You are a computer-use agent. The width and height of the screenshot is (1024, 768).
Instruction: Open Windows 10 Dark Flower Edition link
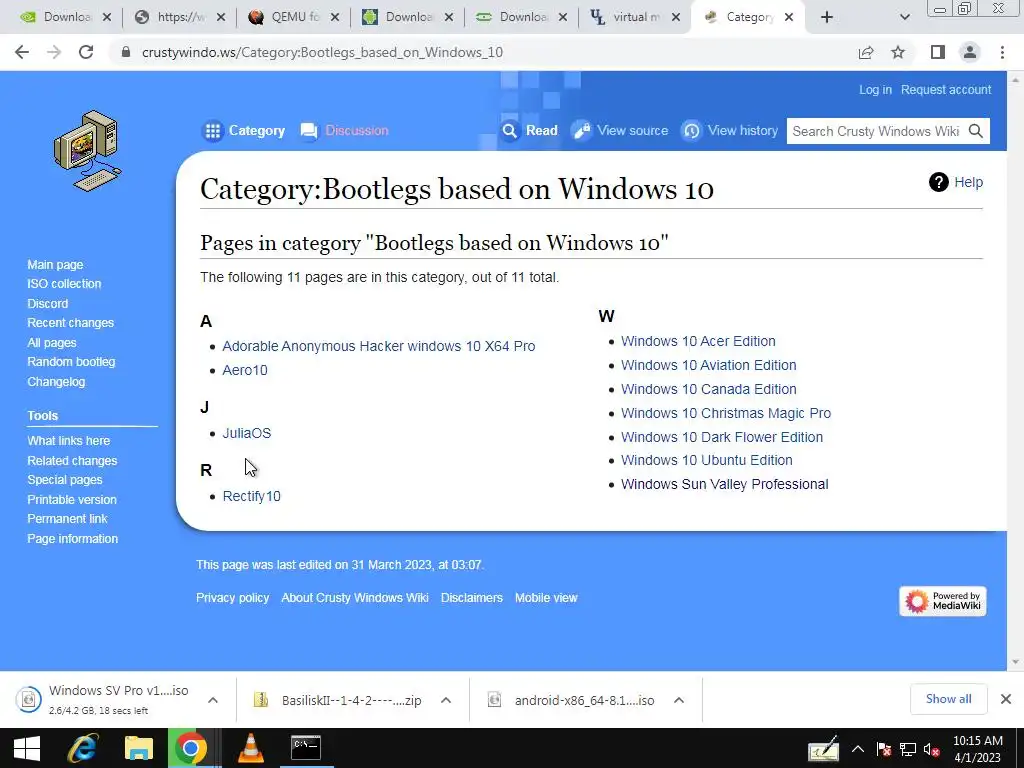[722, 437]
